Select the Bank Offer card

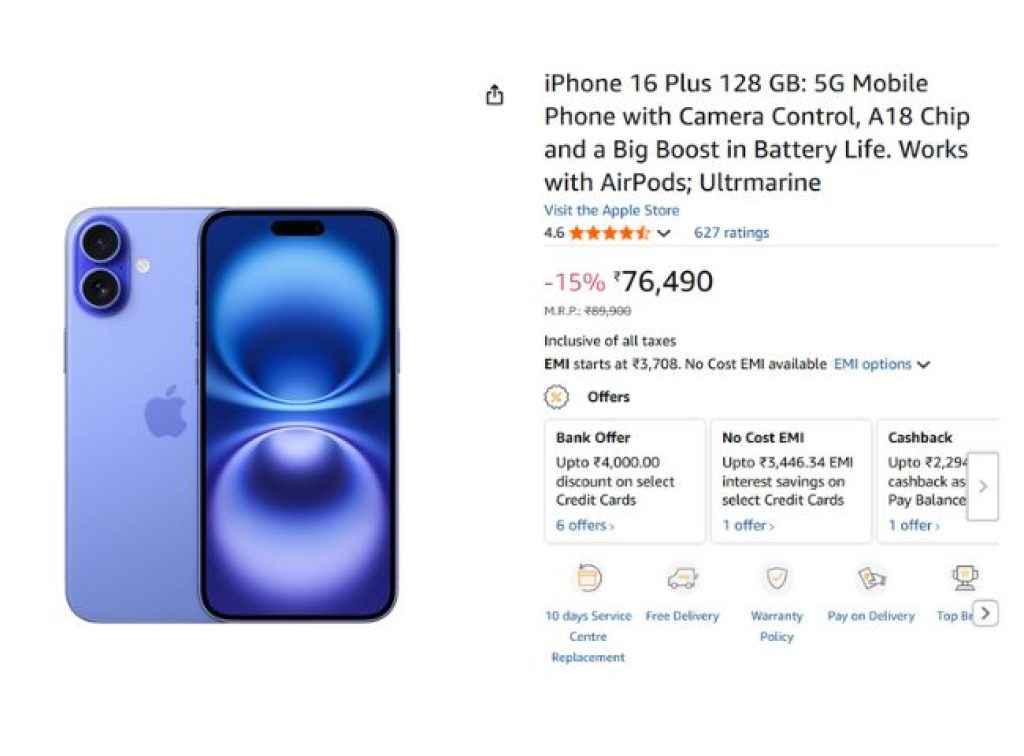pyautogui.click(x=625, y=480)
